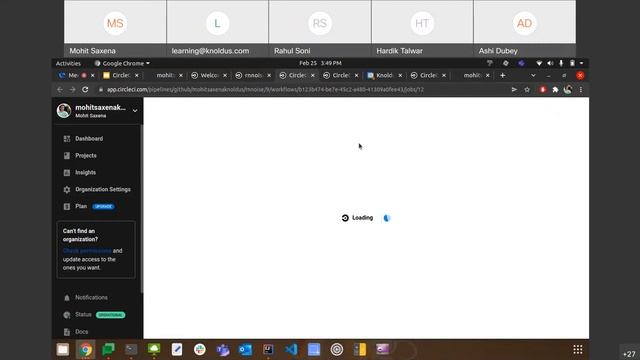This screenshot has width=640, height=360.
Task: Go back in Chrome browser history
Action: pyautogui.click(x=60, y=89)
